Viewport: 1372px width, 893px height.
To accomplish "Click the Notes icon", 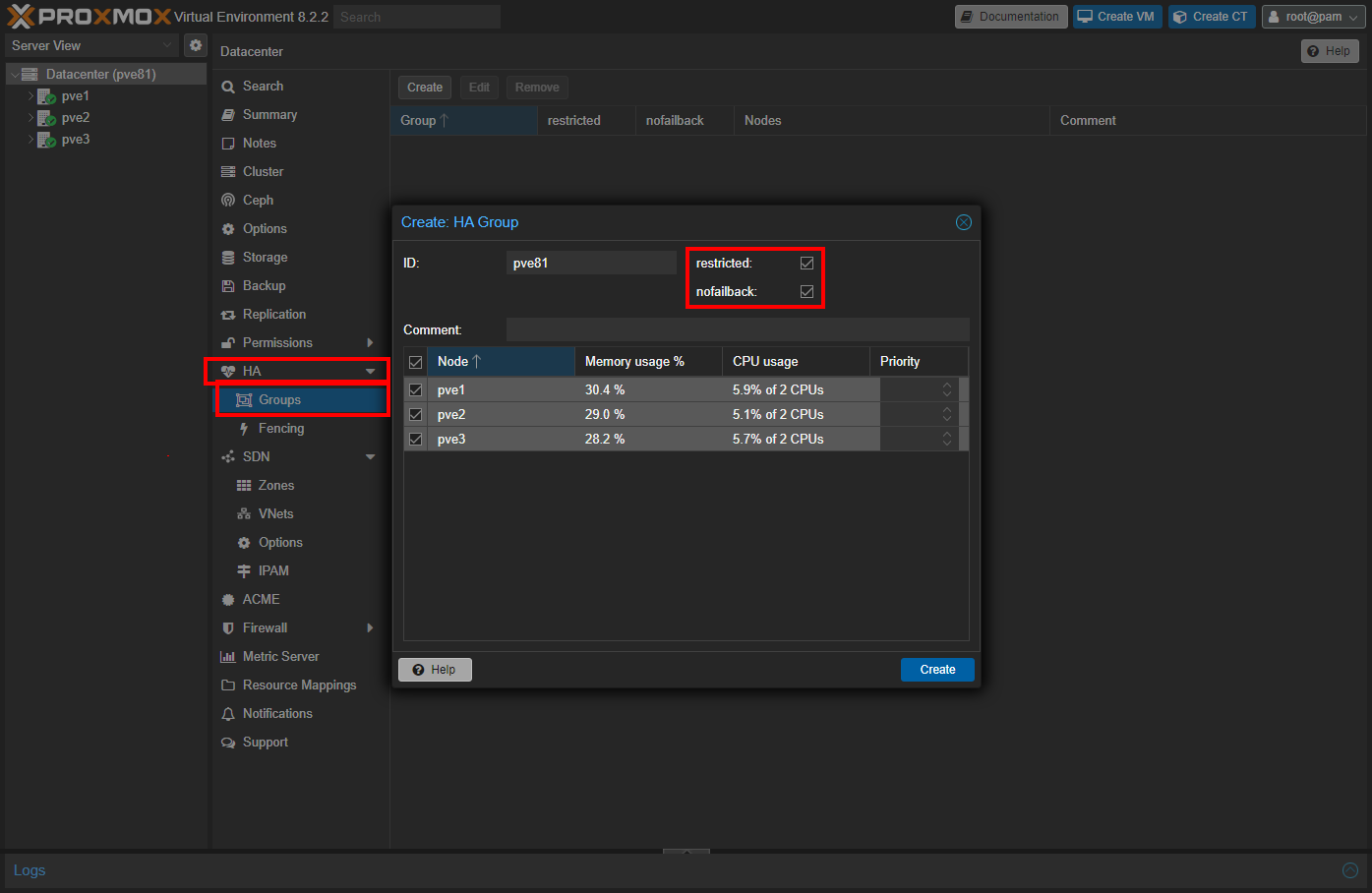I will (x=228, y=144).
